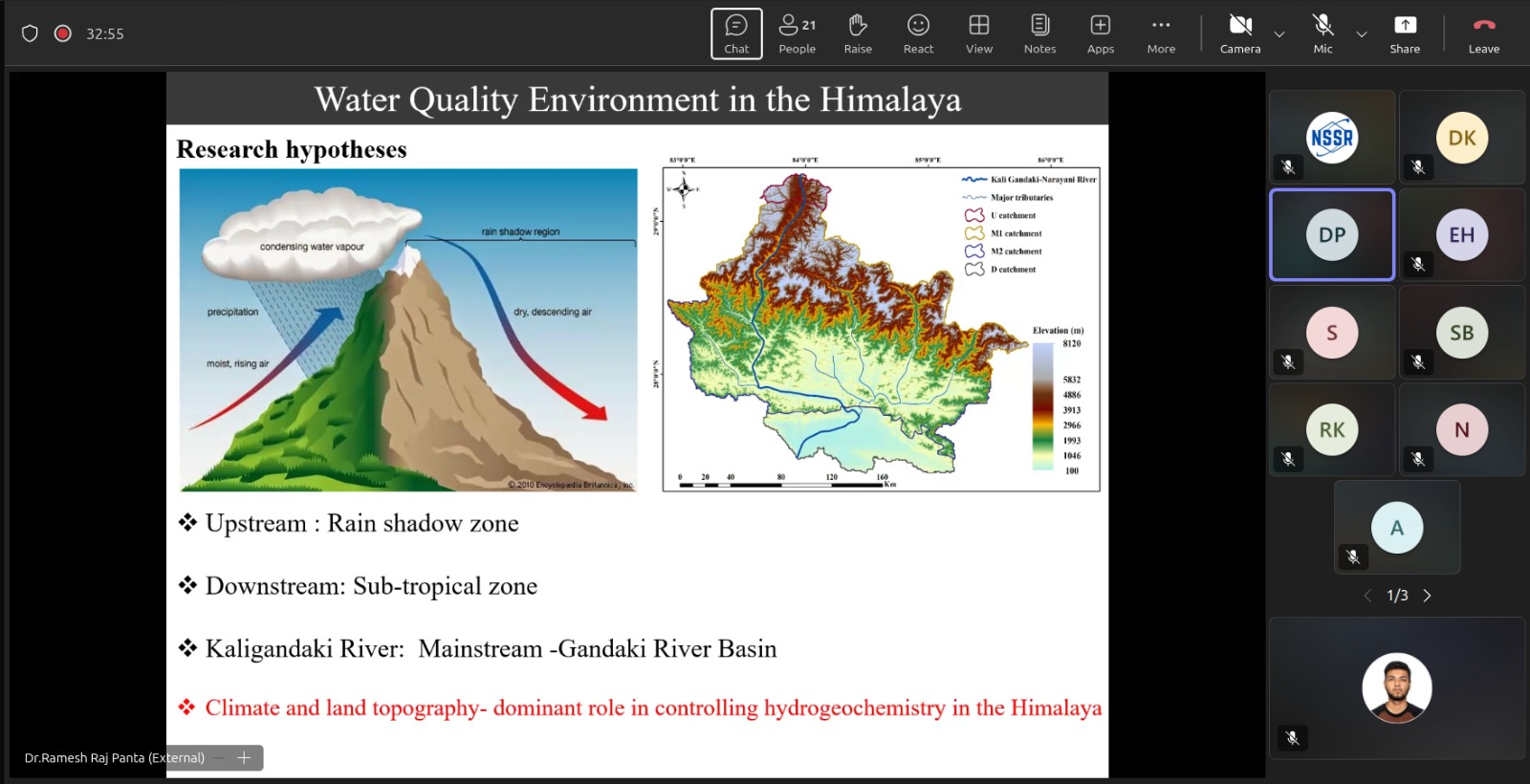
Task: Unmute the Mic
Action: [1322, 33]
